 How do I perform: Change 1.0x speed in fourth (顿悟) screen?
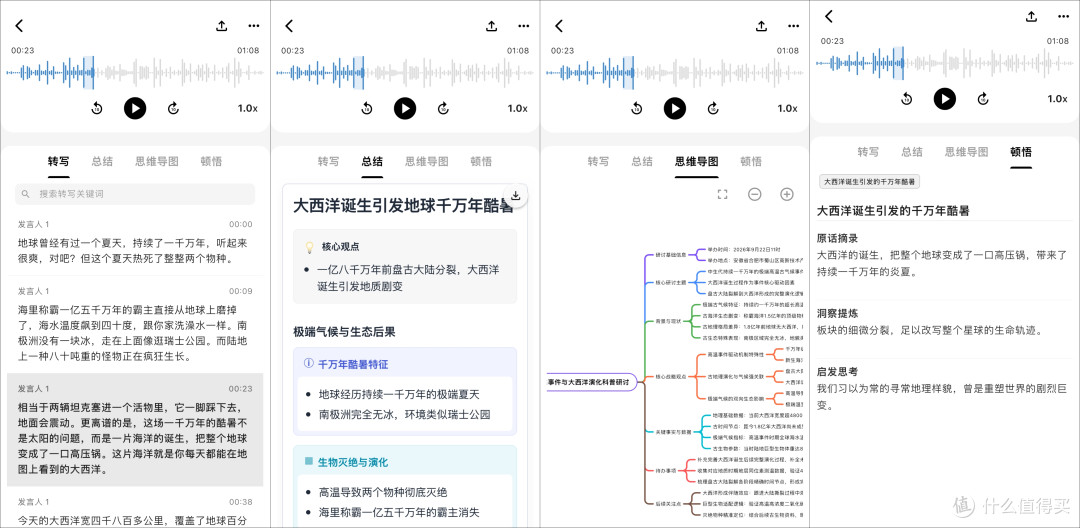point(1057,98)
